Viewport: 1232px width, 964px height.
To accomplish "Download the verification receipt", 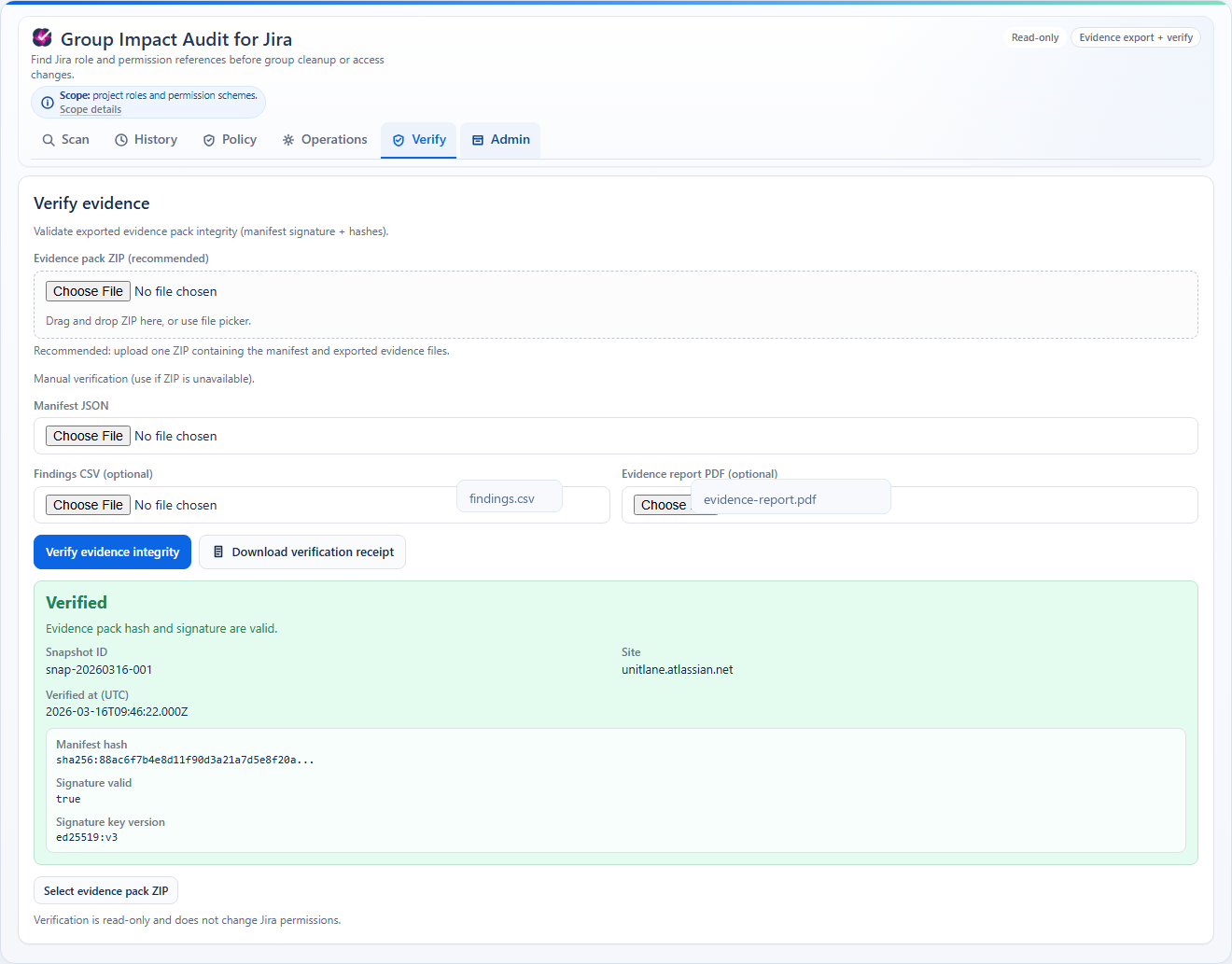I will point(302,552).
